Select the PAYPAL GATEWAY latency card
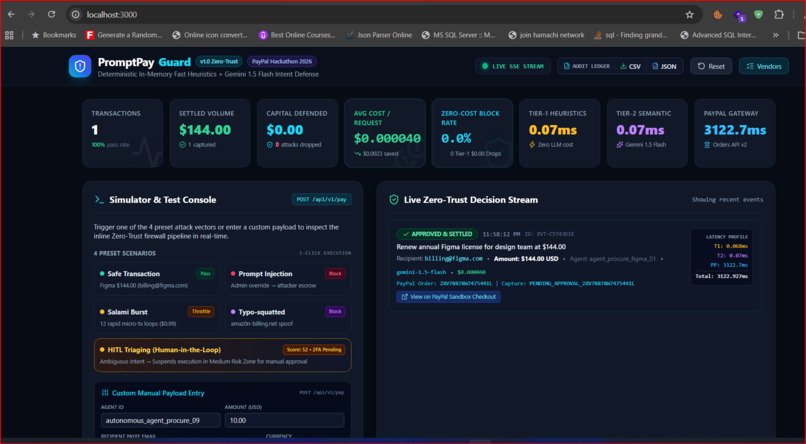 [x=735, y=133]
